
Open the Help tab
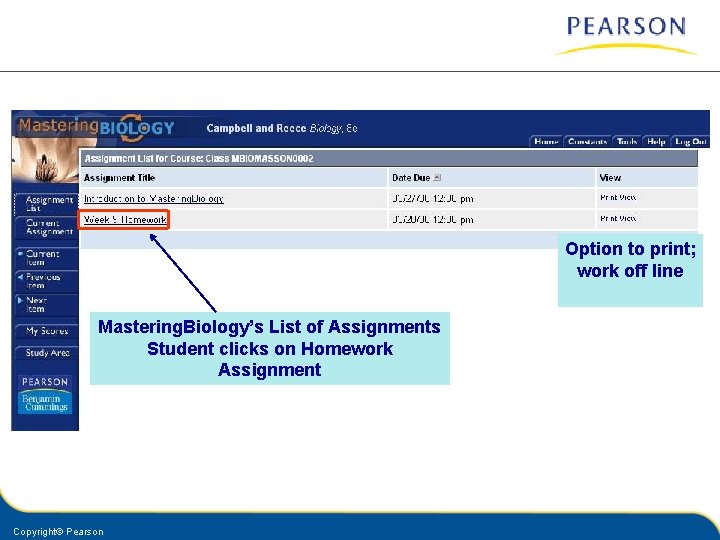[656, 141]
